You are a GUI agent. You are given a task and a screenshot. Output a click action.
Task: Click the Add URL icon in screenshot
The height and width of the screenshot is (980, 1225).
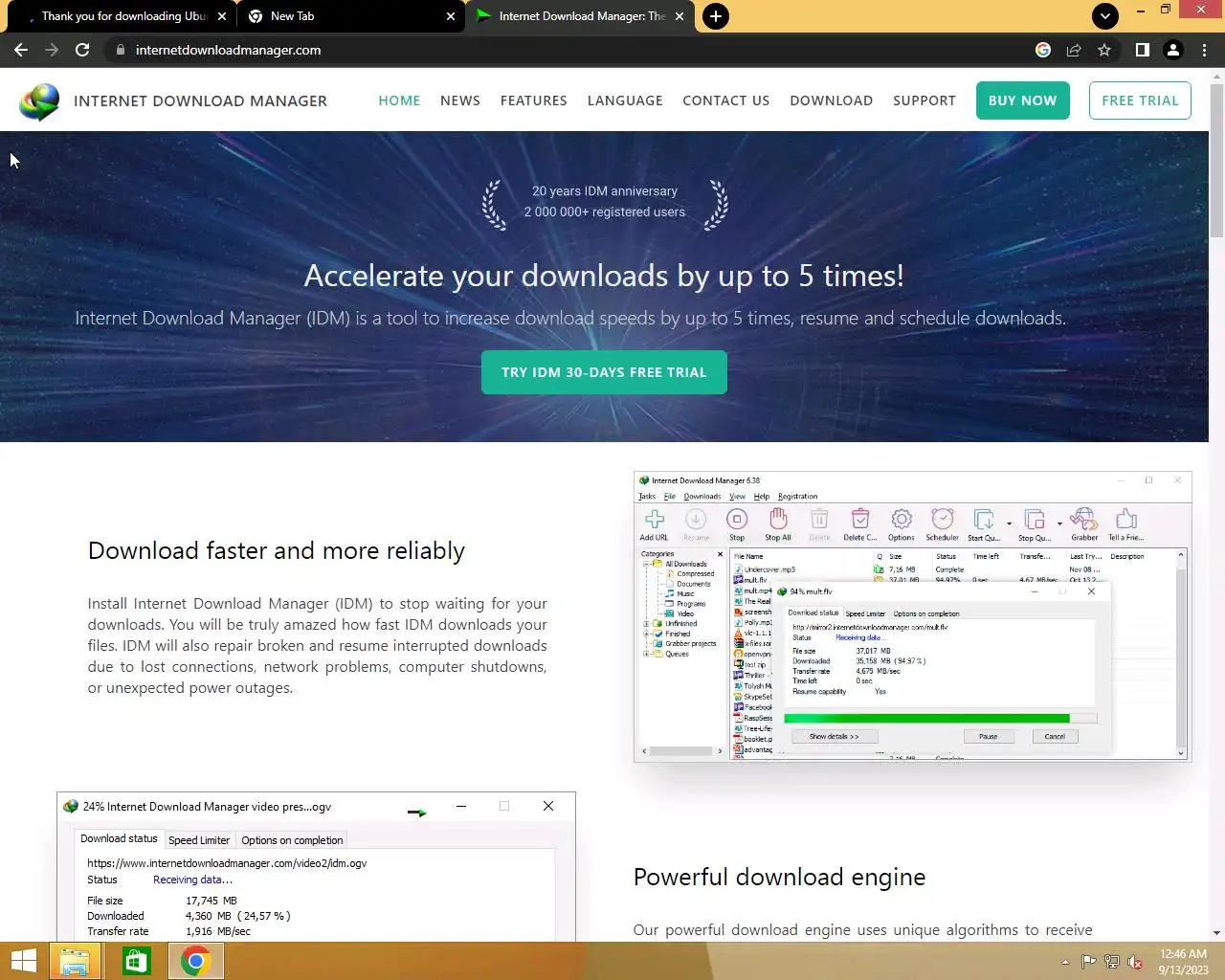[655, 524]
